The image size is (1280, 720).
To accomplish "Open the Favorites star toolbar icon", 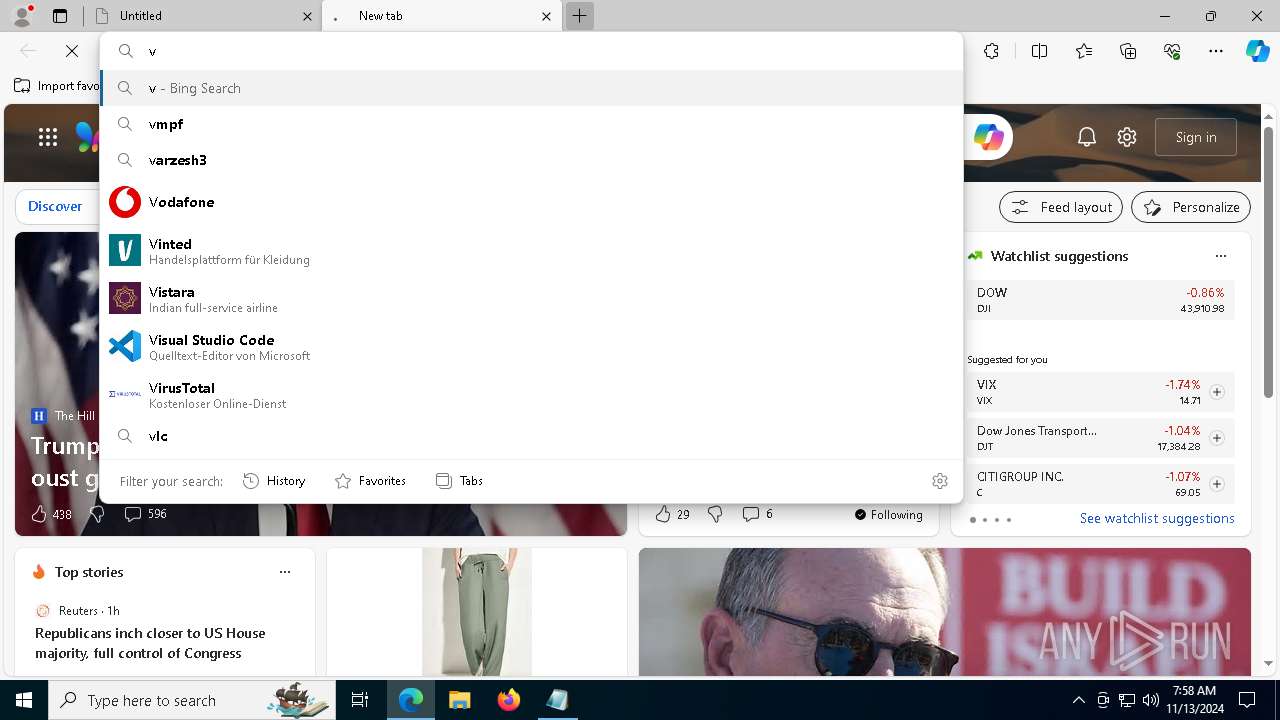I will click(x=1084, y=51).
